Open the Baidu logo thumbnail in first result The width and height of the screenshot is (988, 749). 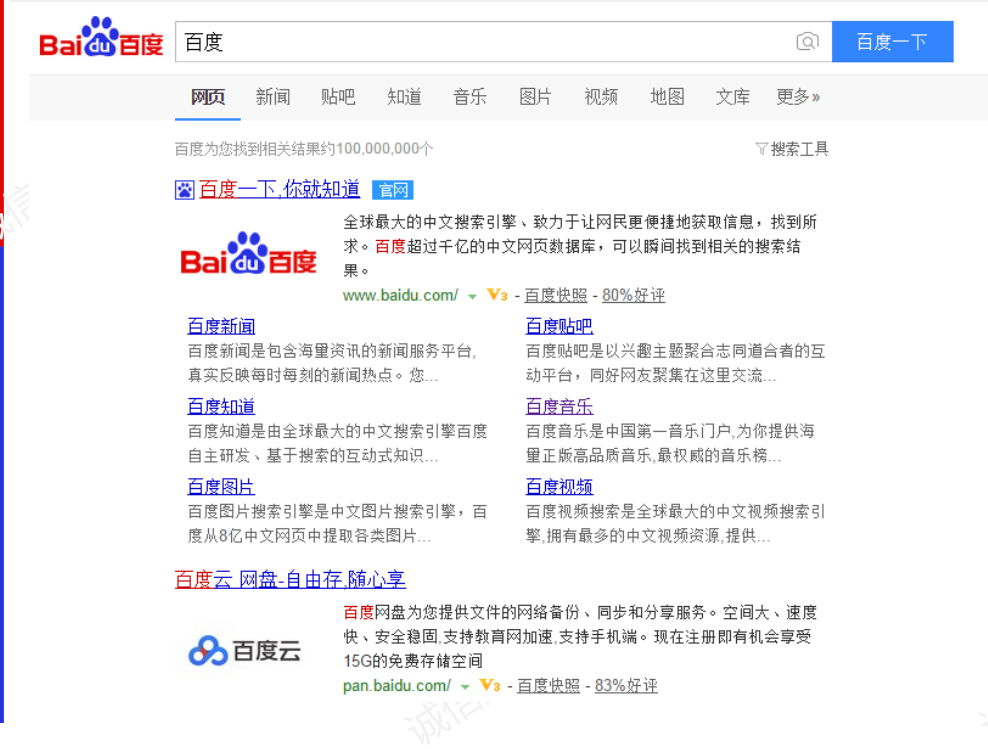coord(248,253)
